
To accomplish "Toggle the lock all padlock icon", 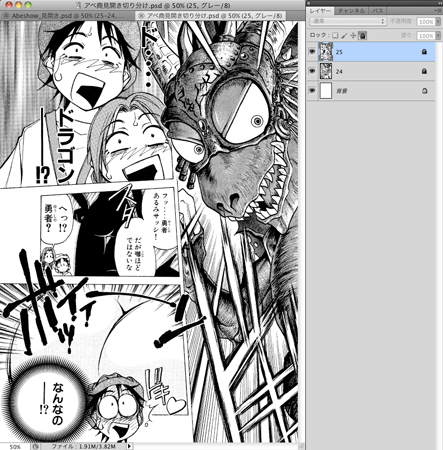I will point(363,35).
